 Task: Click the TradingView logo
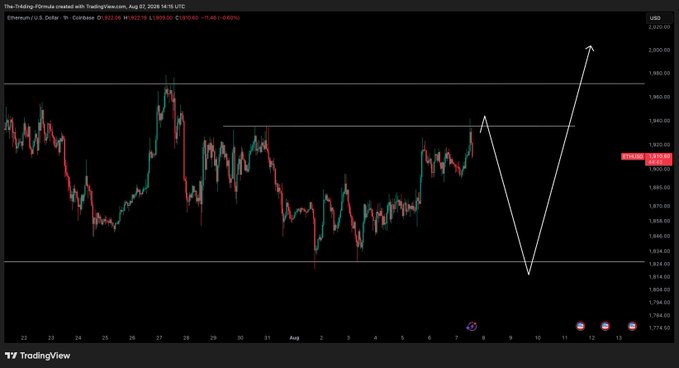click(x=37, y=356)
